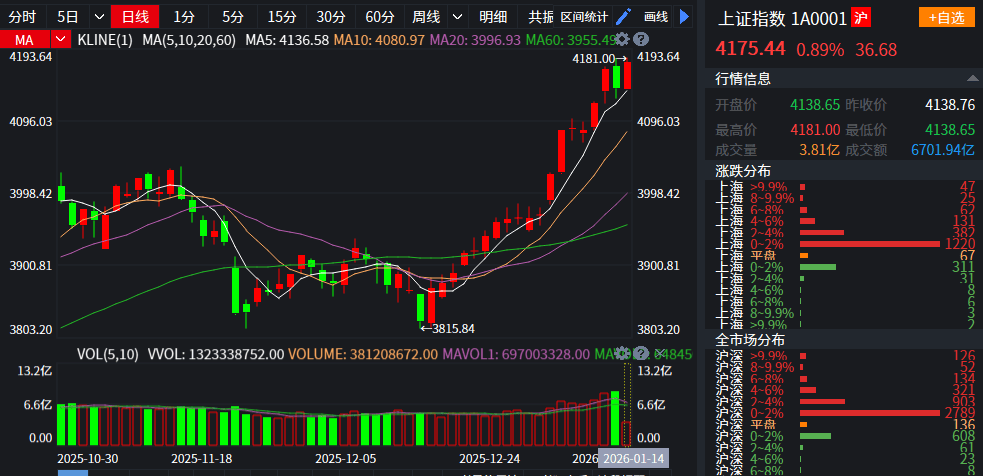983x476 pixels.
Task: Open settings gear in the VOL panel
Action: [622, 353]
